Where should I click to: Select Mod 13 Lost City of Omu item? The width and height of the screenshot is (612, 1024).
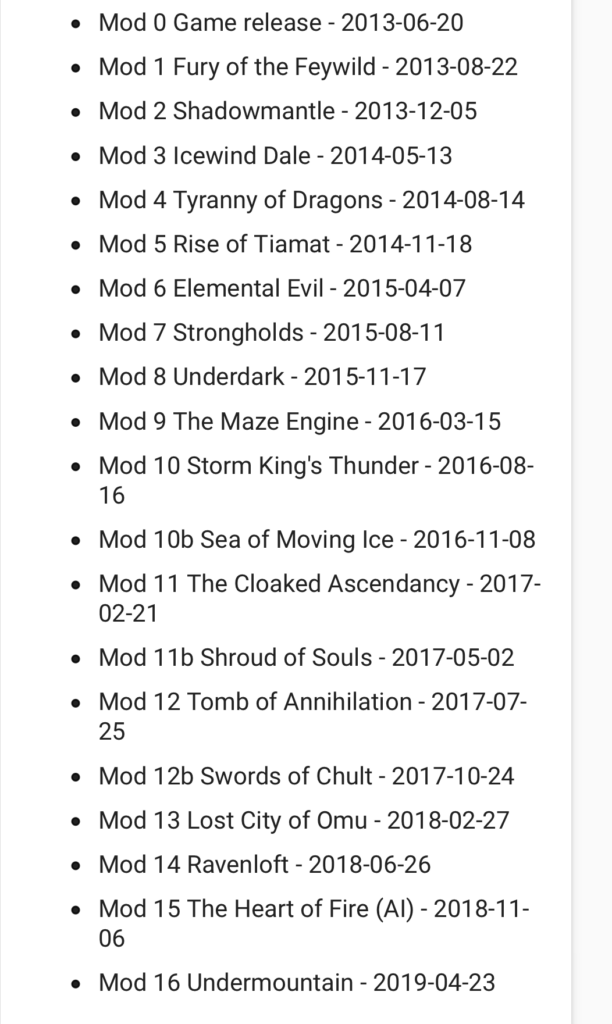pos(303,820)
